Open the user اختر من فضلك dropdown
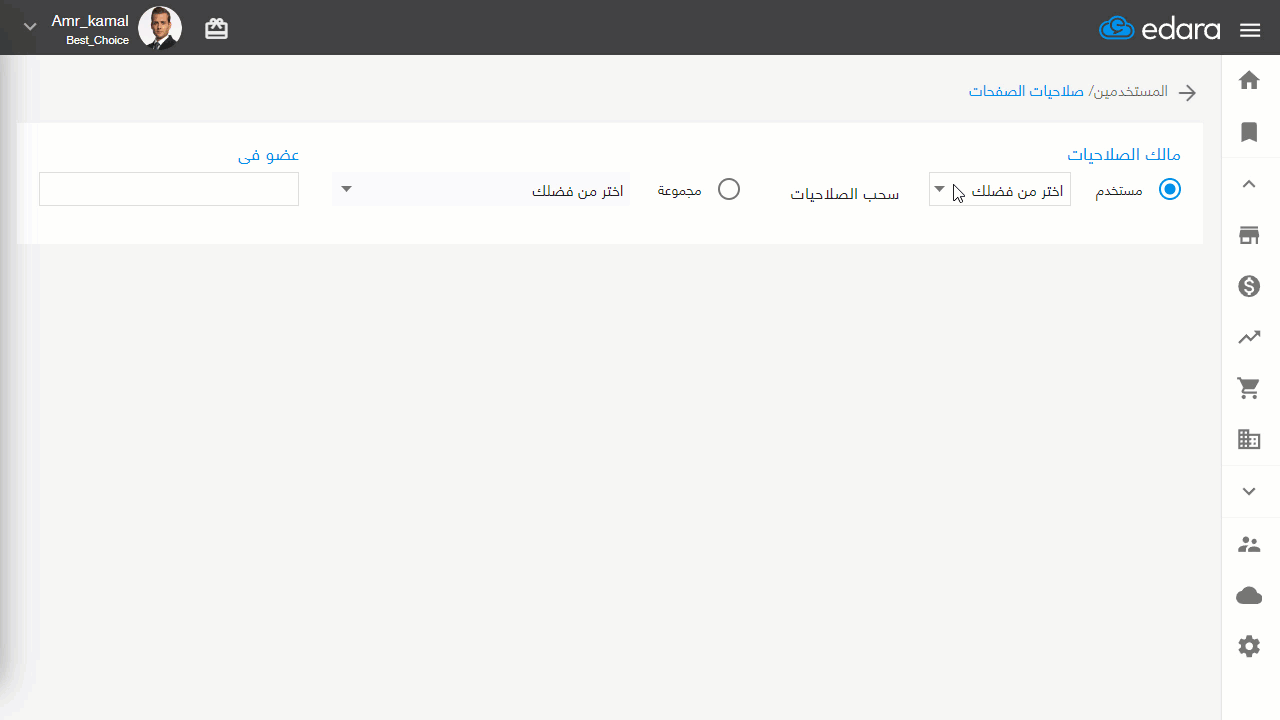 coord(1000,189)
